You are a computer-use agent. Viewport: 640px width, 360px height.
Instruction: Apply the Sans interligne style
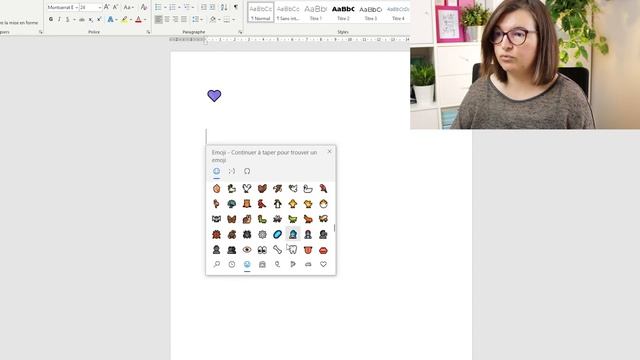(x=288, y=12)
